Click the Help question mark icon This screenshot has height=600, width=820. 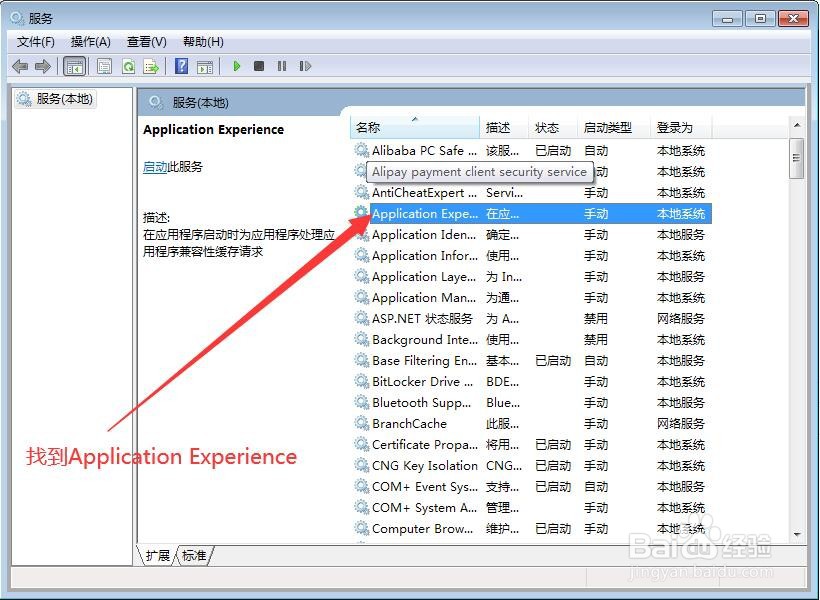tap(182, 66)
